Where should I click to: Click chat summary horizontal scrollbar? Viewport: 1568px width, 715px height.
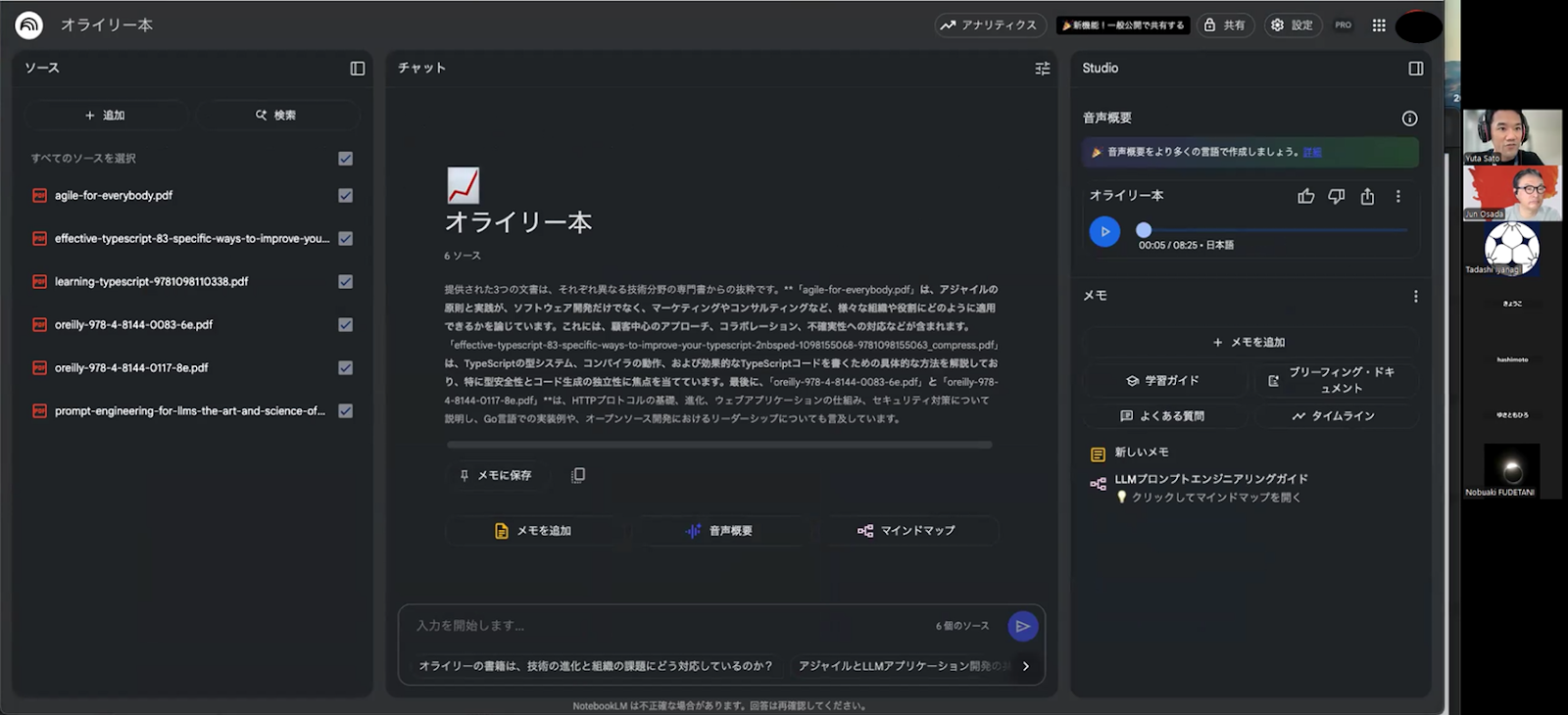tap(719, 445)
